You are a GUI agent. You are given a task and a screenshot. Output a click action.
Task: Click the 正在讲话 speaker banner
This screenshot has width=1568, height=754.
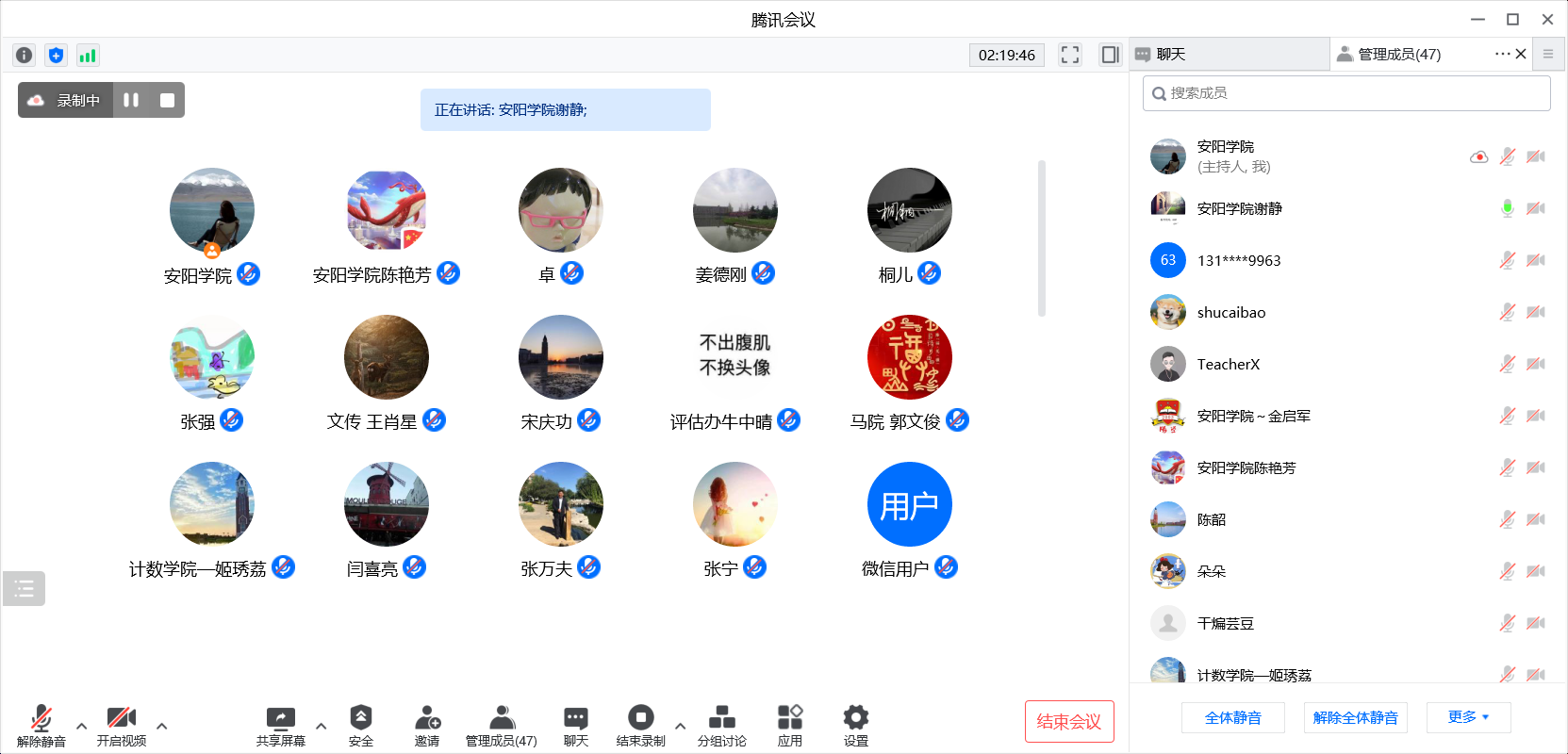point(566,110)
